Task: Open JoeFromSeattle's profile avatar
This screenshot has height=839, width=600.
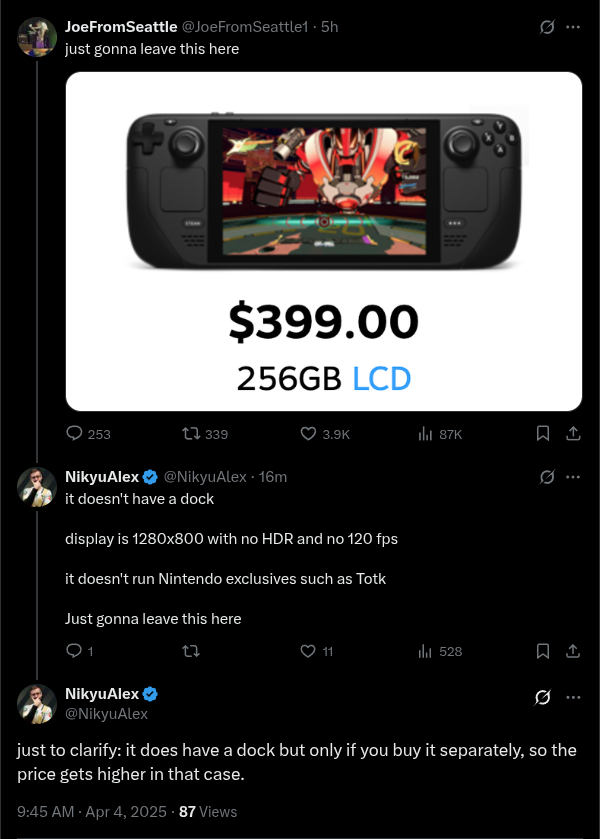Action: (x=37, y=37)
